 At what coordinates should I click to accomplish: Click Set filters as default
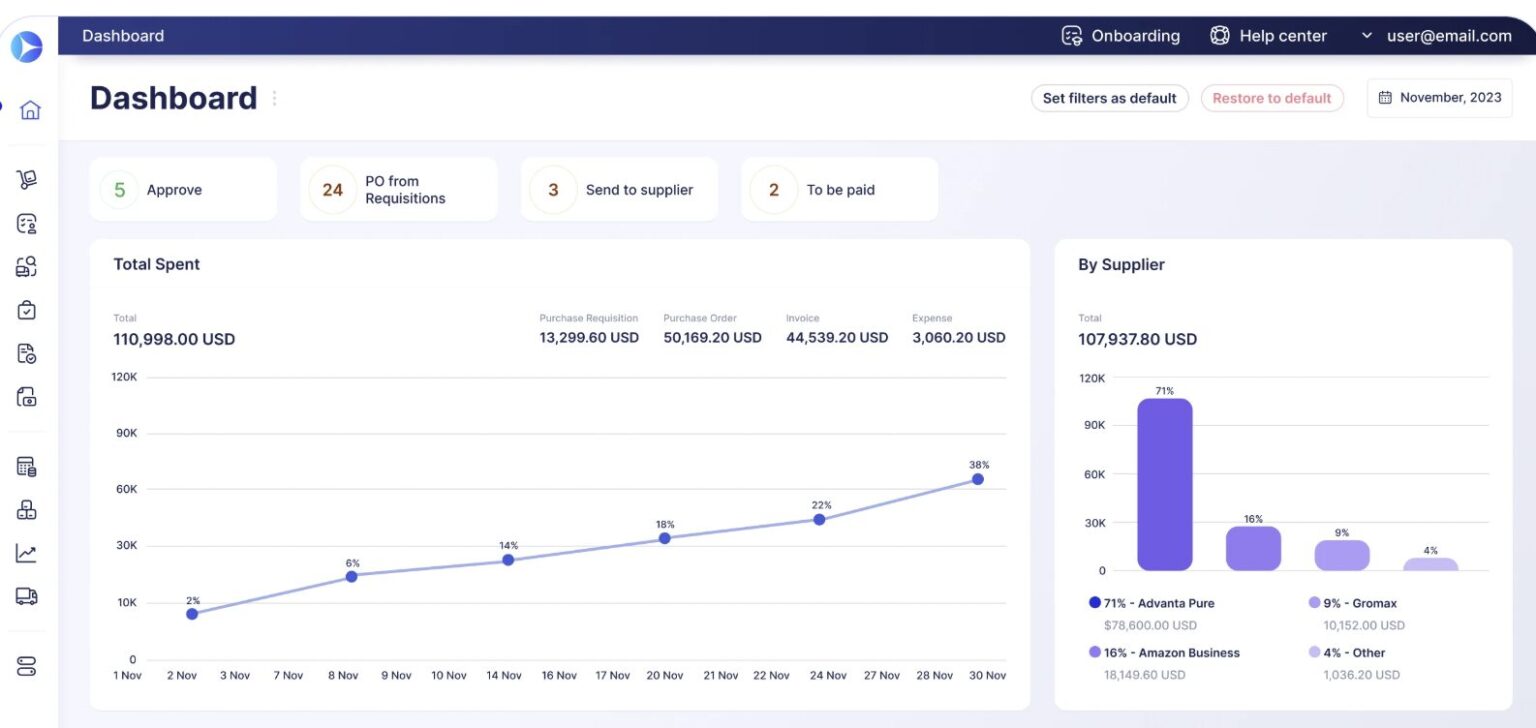(1109, 98)
